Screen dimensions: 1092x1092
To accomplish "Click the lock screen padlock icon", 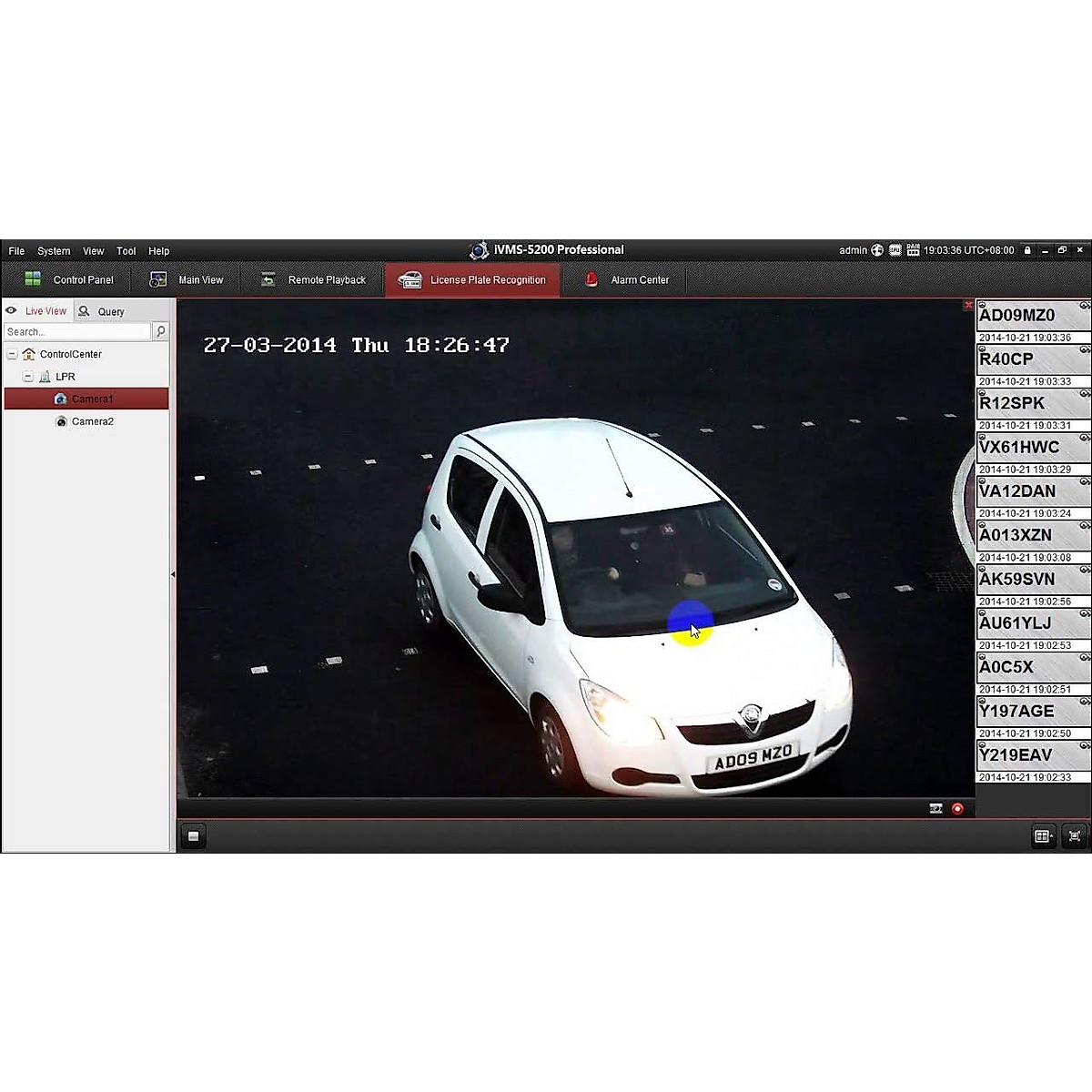I will pyautogui.click(x=1027, y=250).
